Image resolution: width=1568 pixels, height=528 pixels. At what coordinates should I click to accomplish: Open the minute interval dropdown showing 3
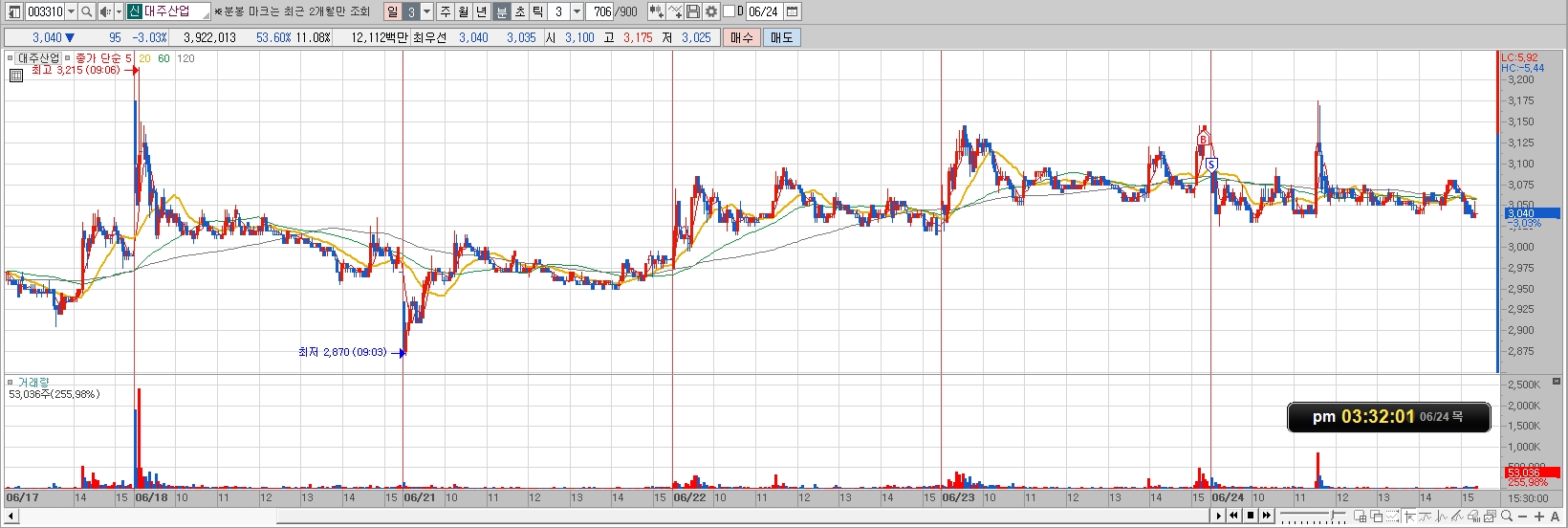[x=577, y=11]
